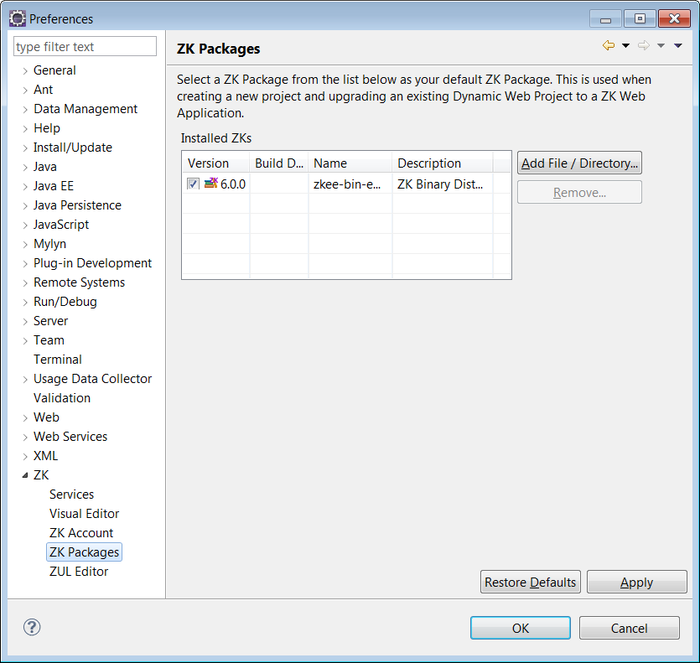Toggle the 6.0.0 ZK package checkbox

193,183
